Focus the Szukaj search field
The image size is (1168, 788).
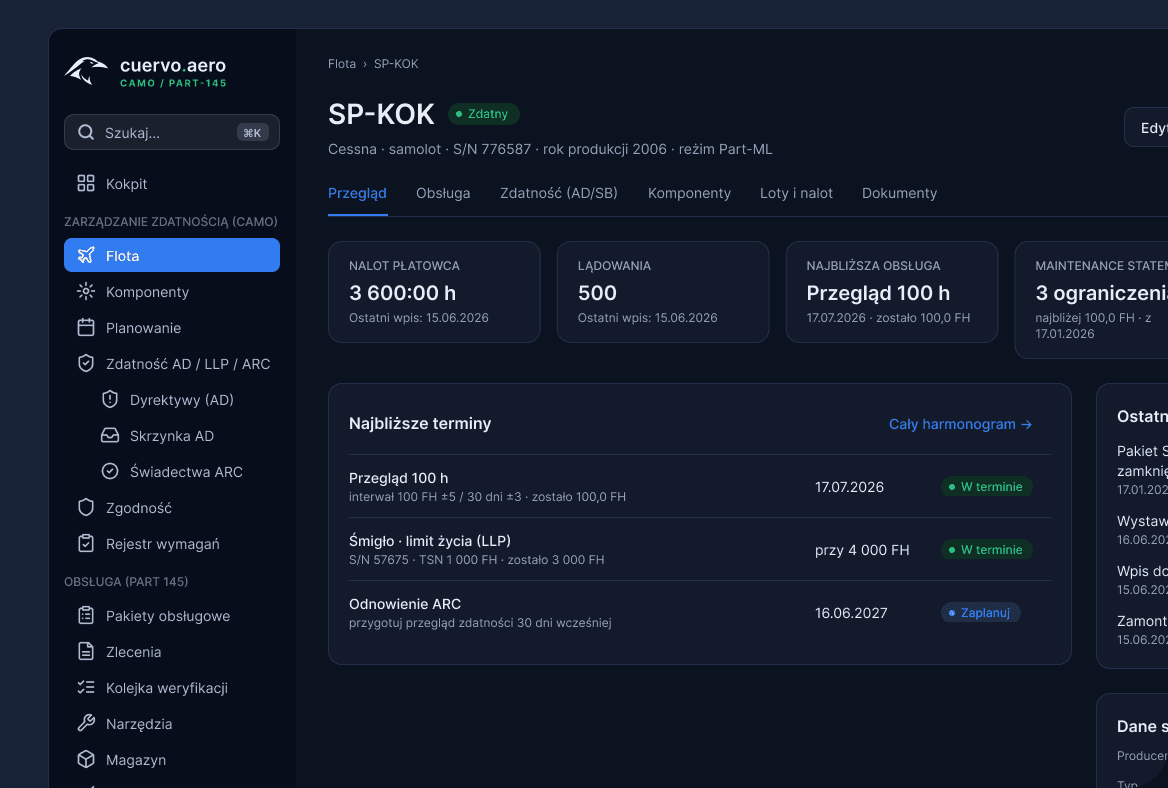[x=172, y=133]
